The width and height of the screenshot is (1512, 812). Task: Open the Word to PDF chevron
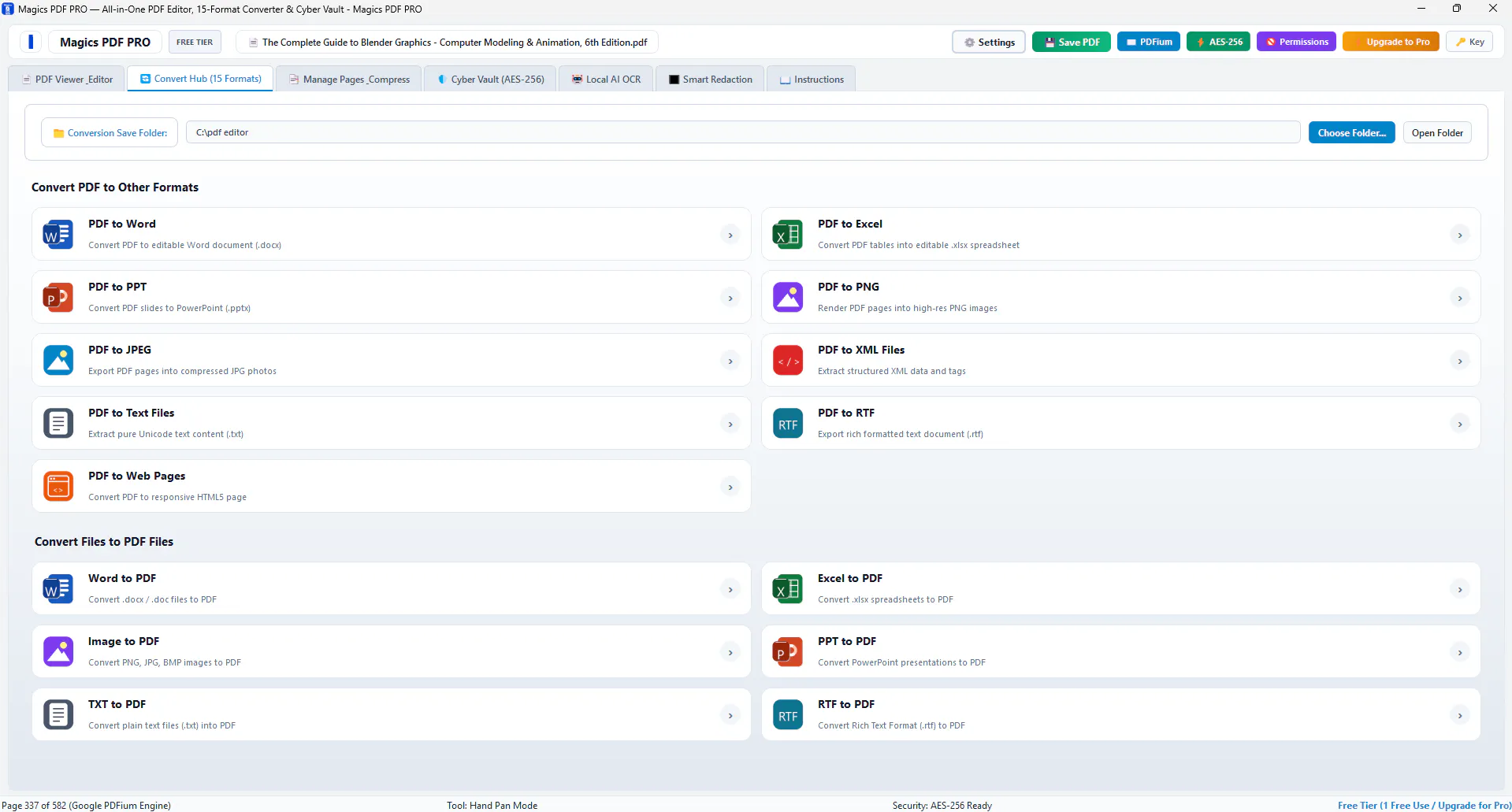tap(730, 589)
